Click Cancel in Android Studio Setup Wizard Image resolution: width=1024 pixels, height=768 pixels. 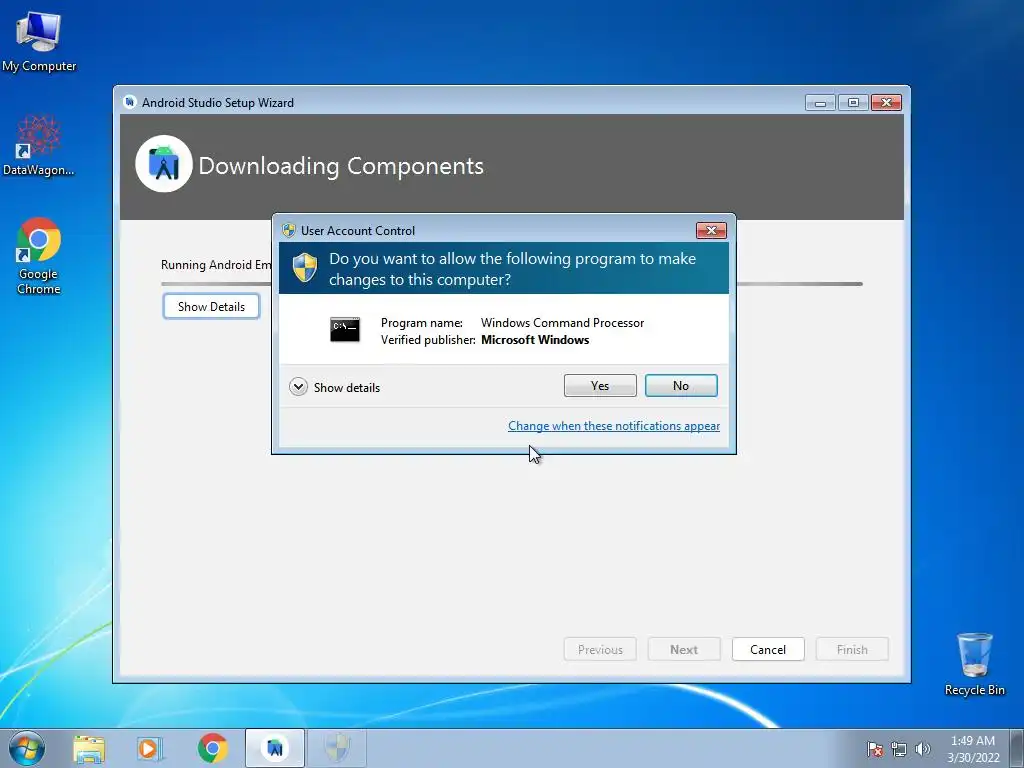click(x=768, y=650)
